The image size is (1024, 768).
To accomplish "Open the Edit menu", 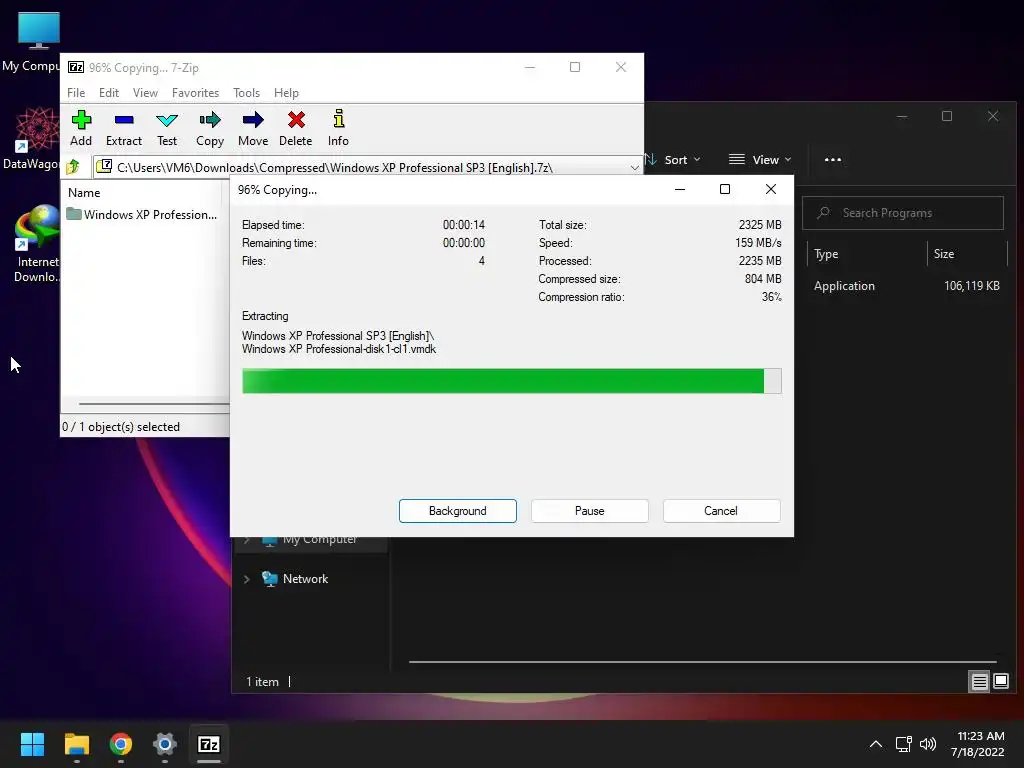I will (x=108, y=93).
